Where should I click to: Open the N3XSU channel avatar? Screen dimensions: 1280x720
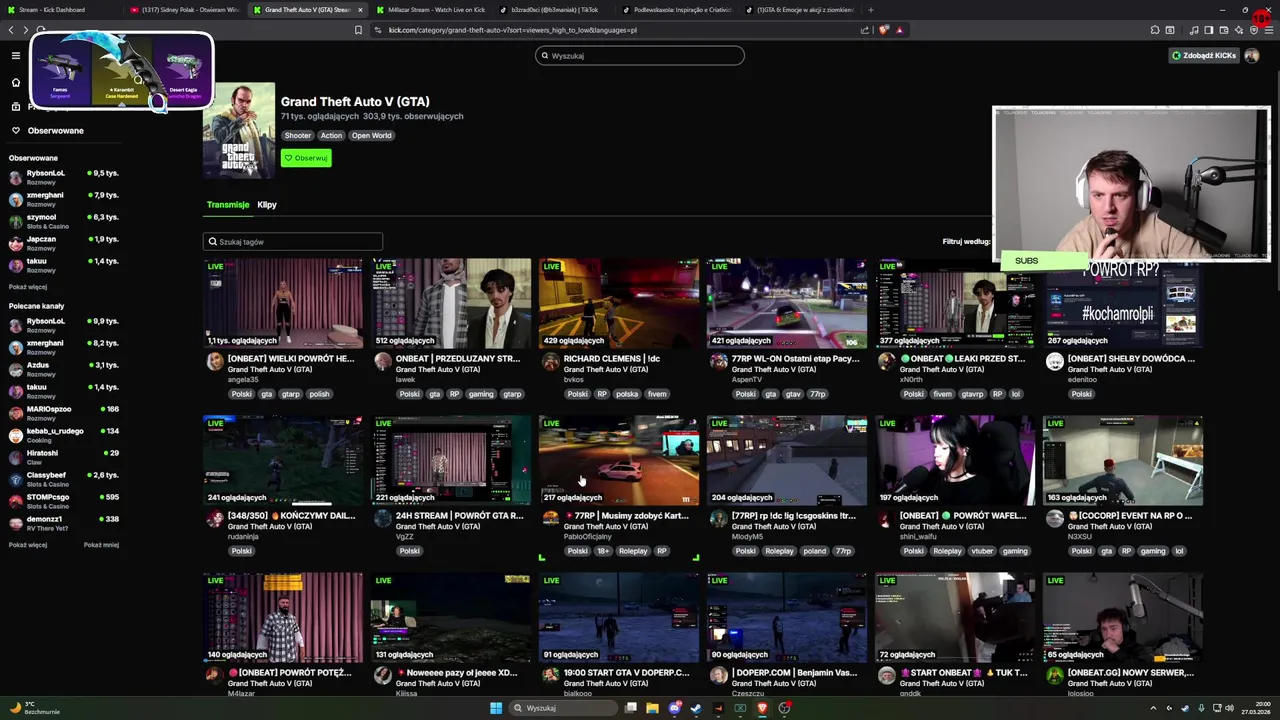(x=1055, y=520)
